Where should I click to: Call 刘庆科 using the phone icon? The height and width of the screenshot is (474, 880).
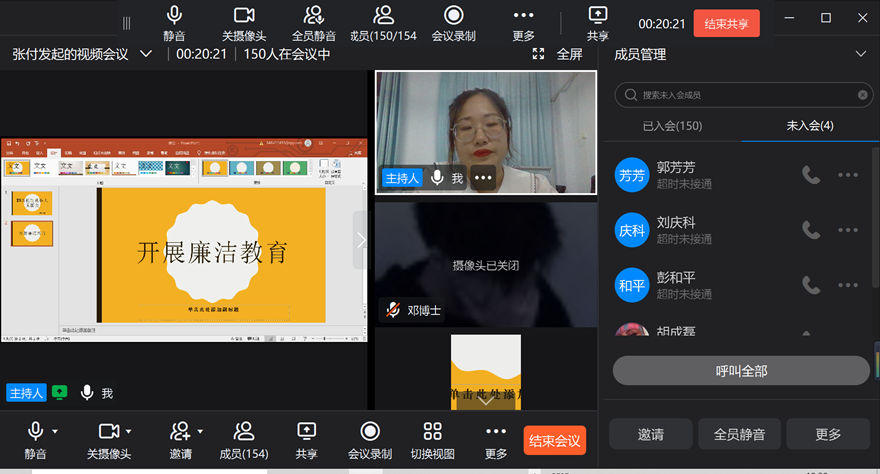(x=811, y=230)
